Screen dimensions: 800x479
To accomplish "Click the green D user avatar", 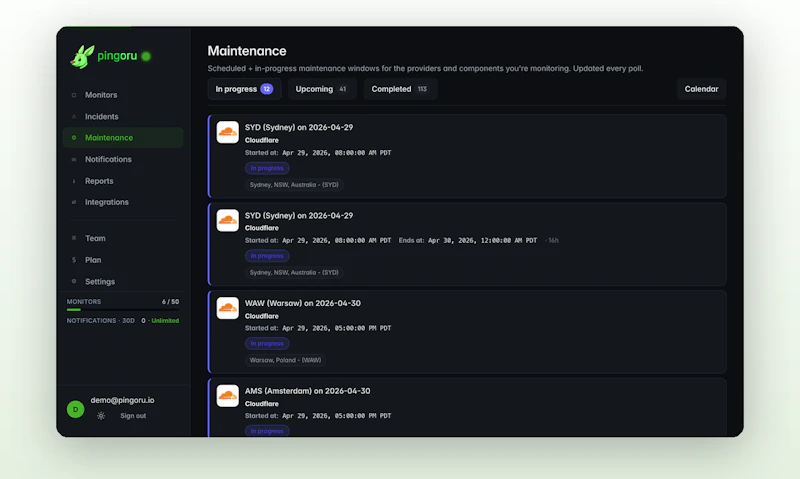I will pos(76,409).
